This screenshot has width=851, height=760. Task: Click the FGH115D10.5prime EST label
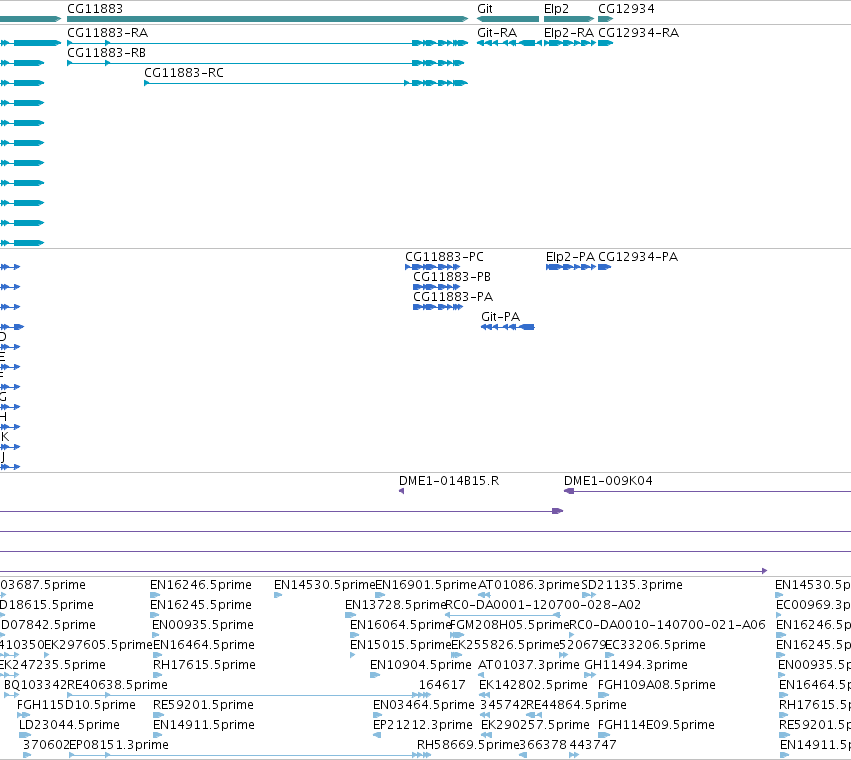77,705
